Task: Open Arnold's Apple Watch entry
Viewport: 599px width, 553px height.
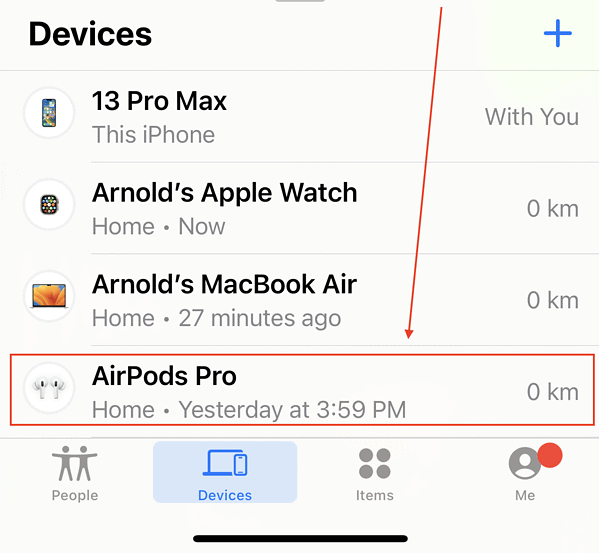Action: (x=300, y=208)
